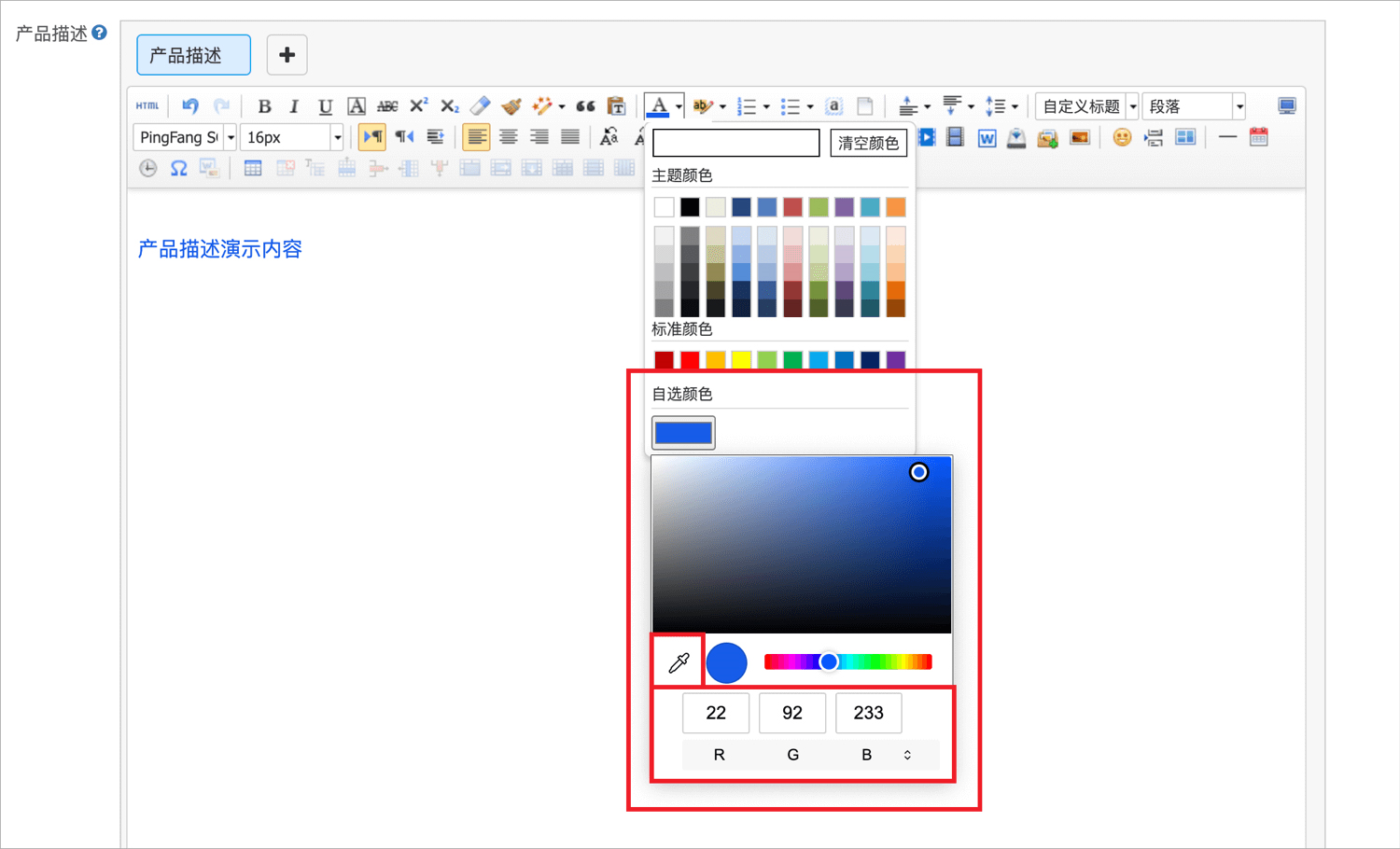Viewport: 1400px width, 849px height.
Task: Click the eraser clear formatting icon
Action: point(481,106)
